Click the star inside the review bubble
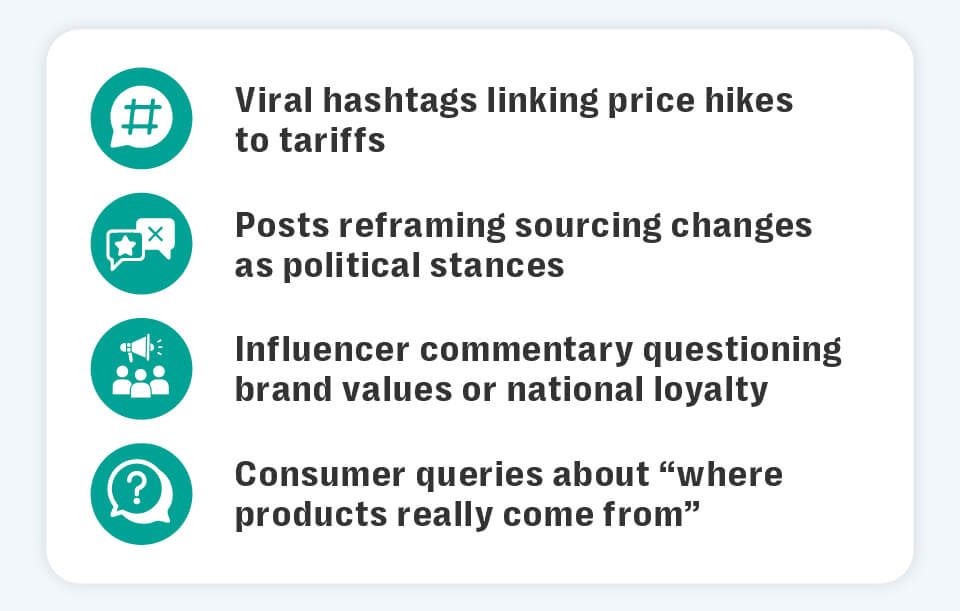The width and height of the screenshot is (960, 611). pyautogui.click(x=127, y=245)
